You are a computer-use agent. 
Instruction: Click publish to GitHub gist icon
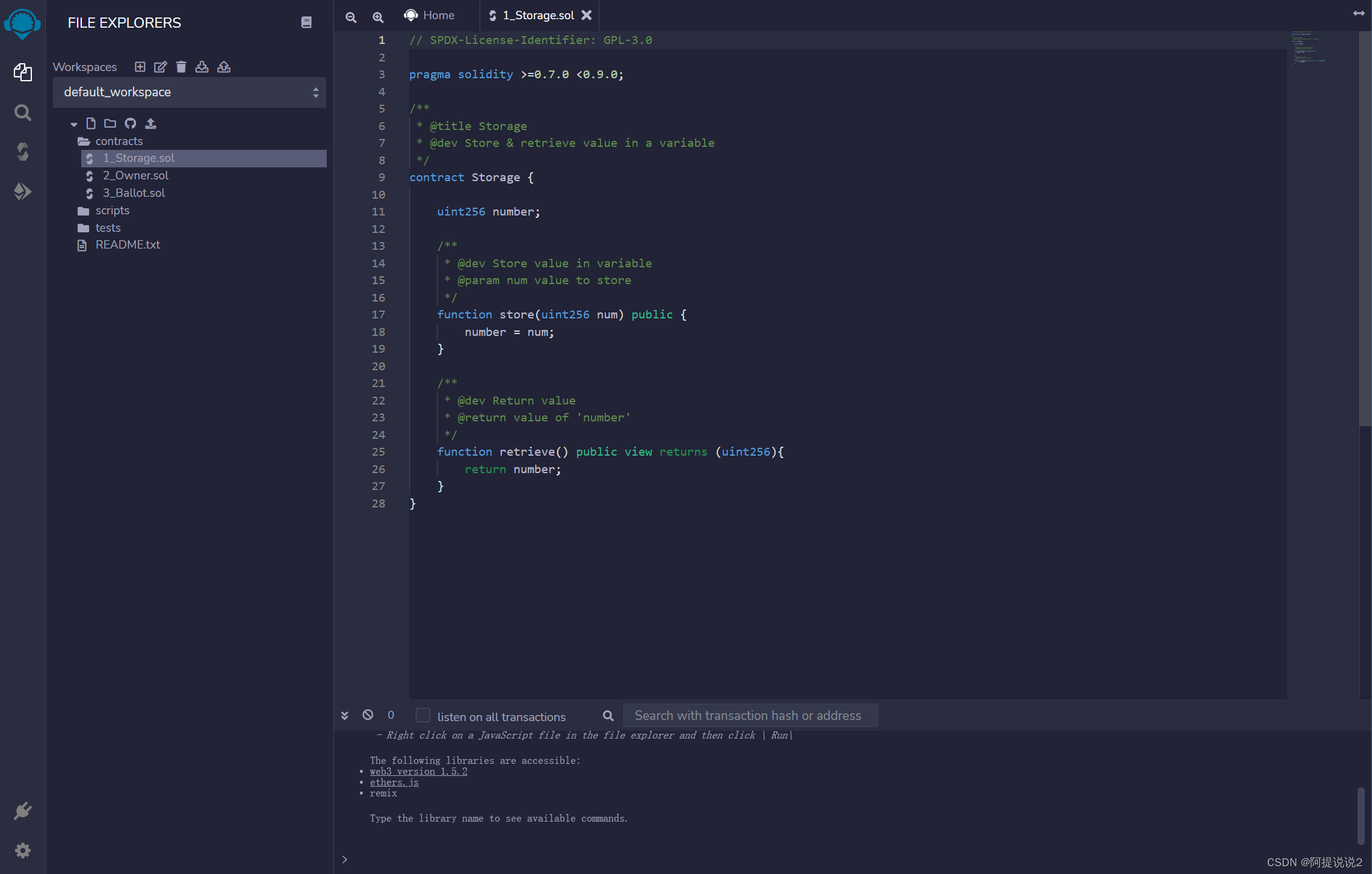[x=130, y=123]
